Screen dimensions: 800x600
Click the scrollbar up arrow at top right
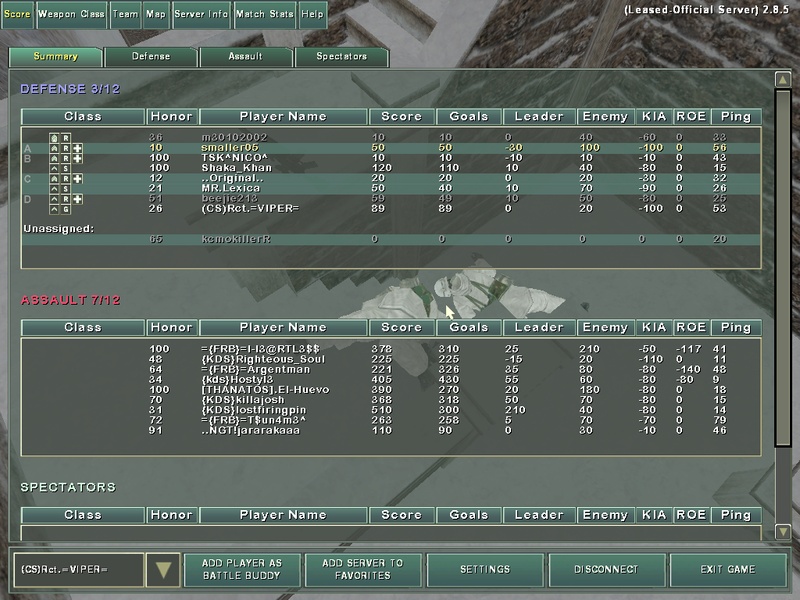[783, 80]
